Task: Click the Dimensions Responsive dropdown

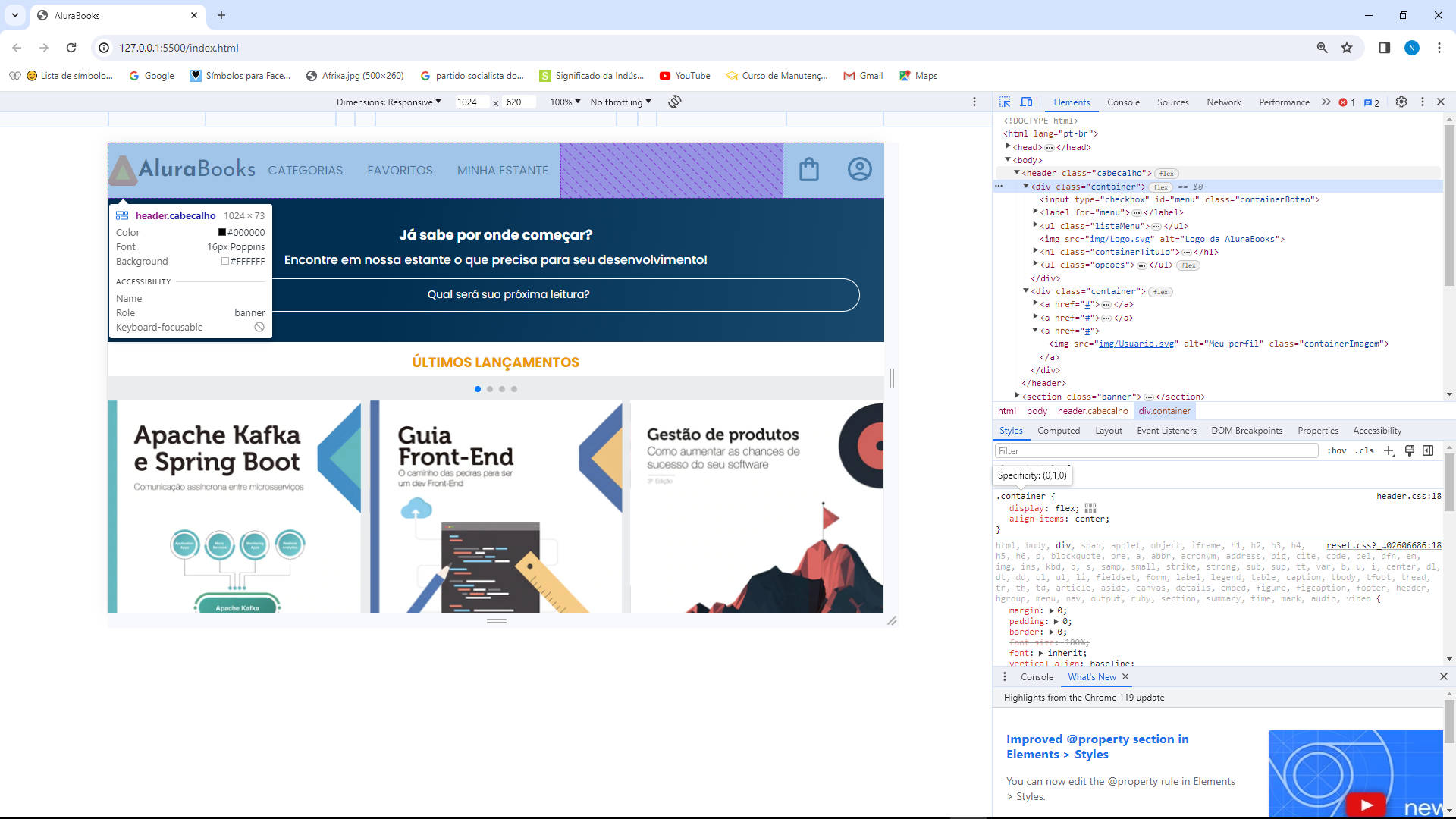Action: [389, 102]
